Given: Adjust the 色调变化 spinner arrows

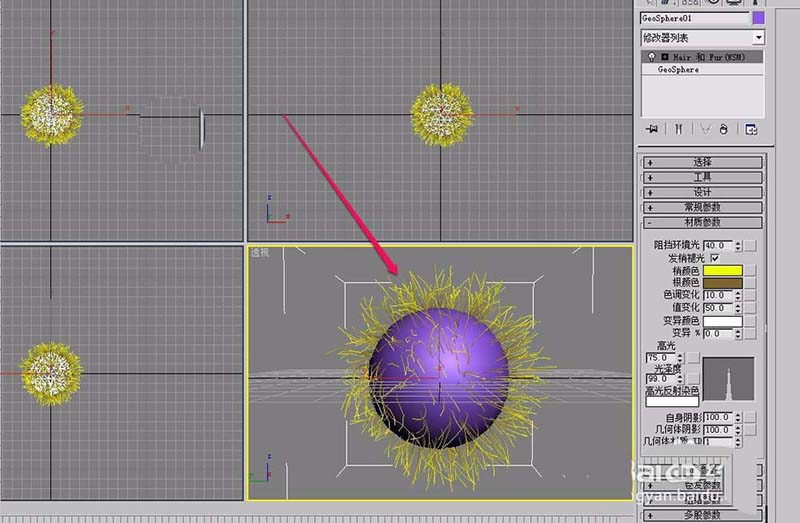Looking at the screenshot, I should (x=738, y=295).
